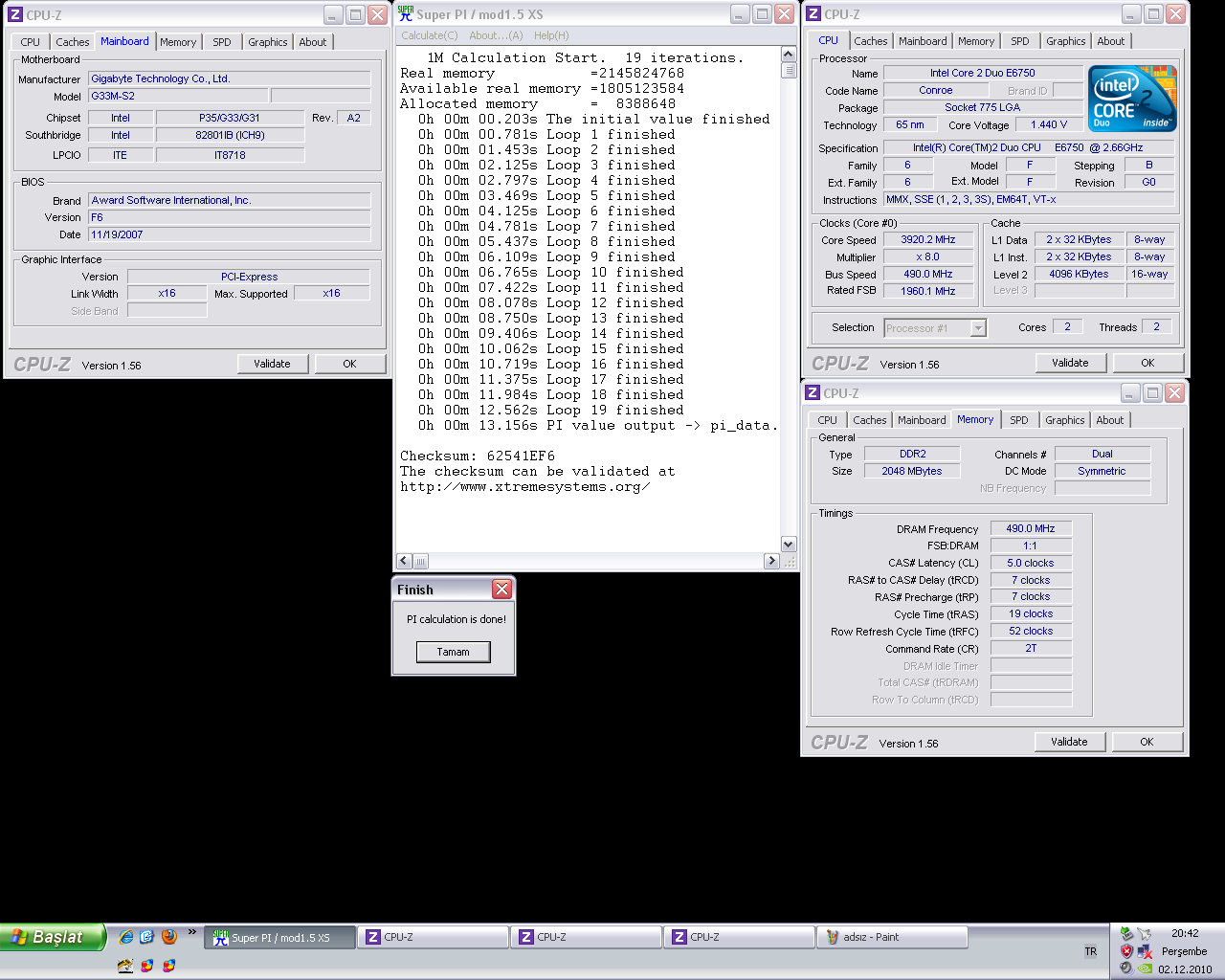The height and width of the screenshot is (980, 1225).
Task: Click the BIOS date 11/19/2007 field
Action: click(229, 234)
